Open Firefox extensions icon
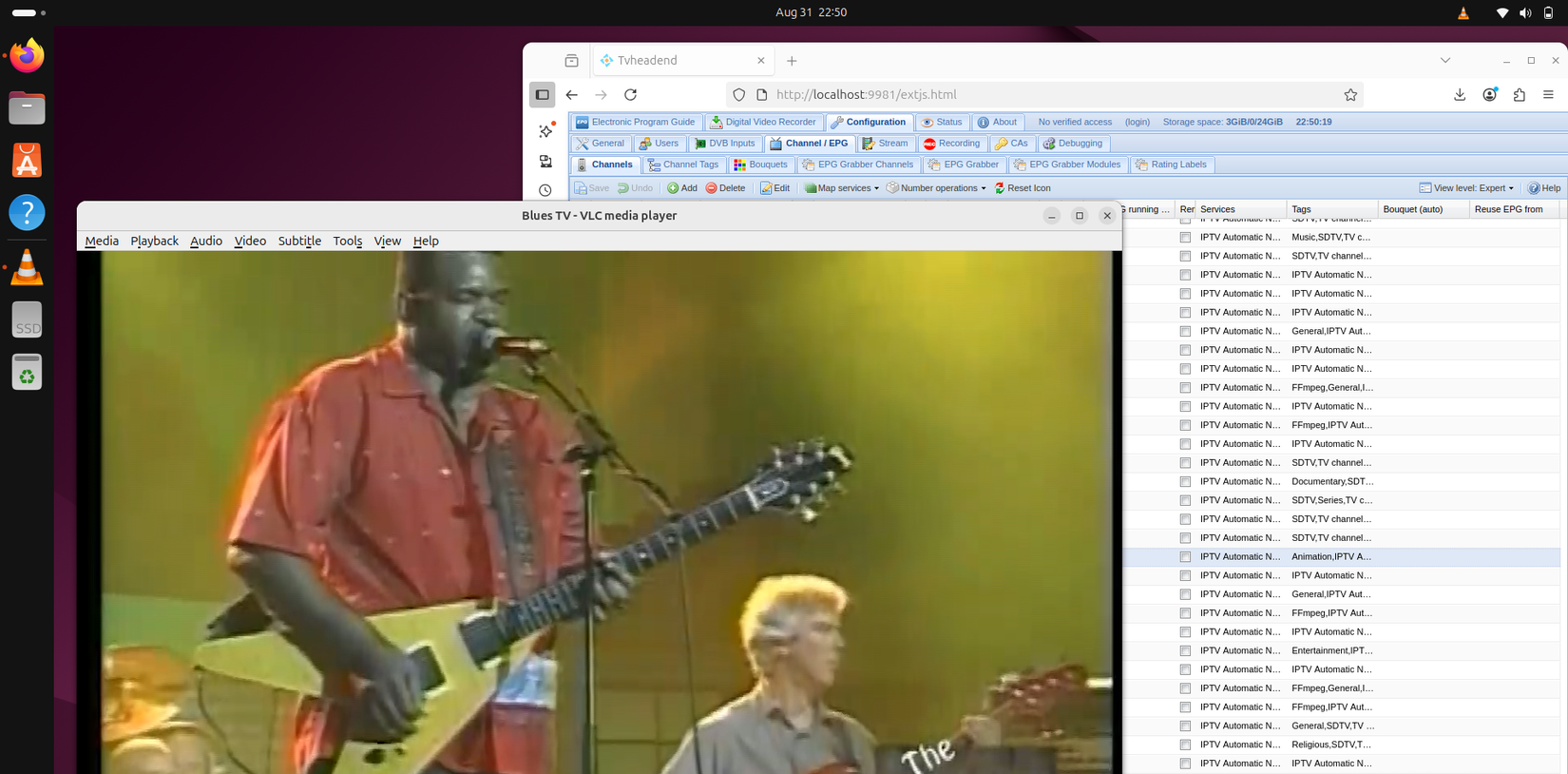The width and height of the screenshot is (1568, 774). tap(1519, 95)
